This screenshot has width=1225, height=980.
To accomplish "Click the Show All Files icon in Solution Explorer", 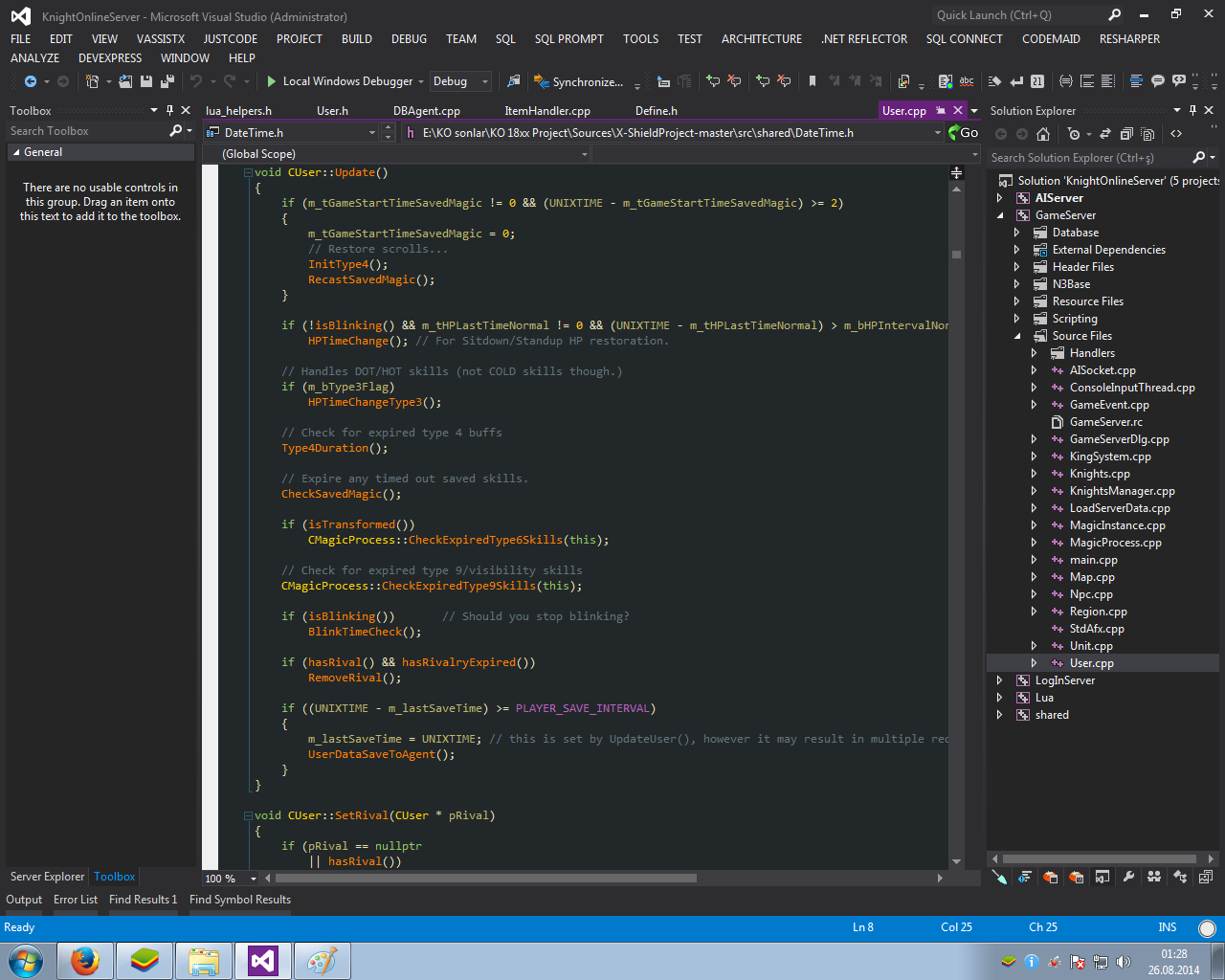I will [1147, 134].
